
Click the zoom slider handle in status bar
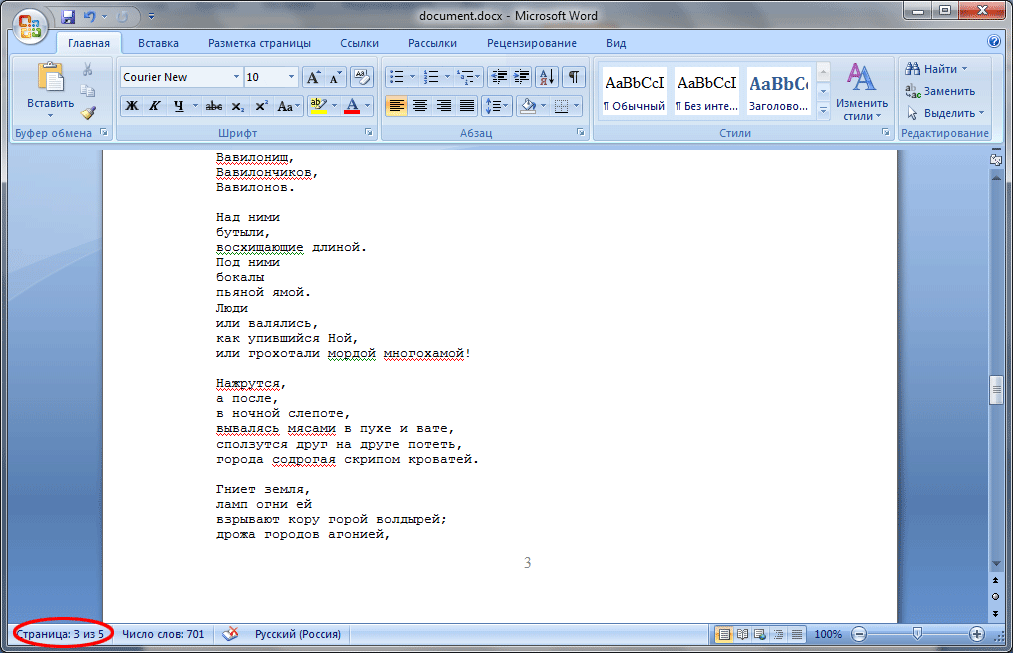pyautogui.click(x=917, y=634)
